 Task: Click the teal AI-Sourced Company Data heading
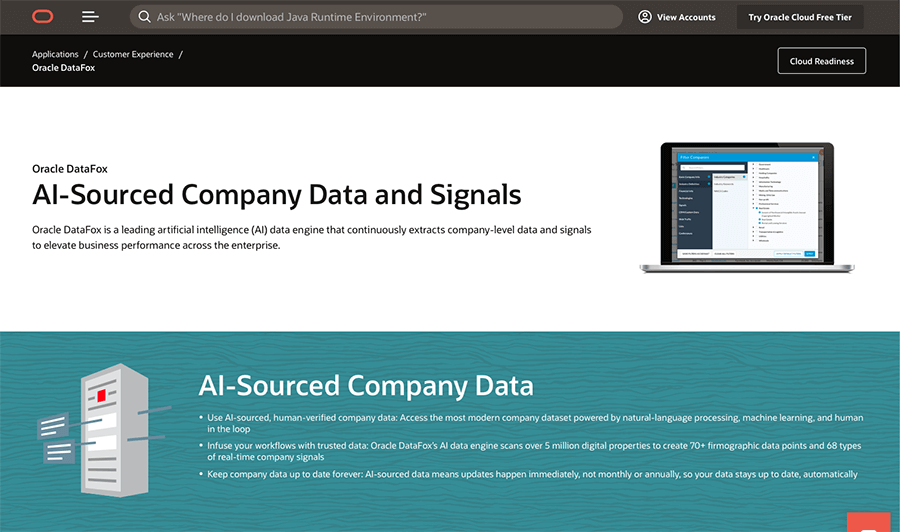tap(366, 385)
